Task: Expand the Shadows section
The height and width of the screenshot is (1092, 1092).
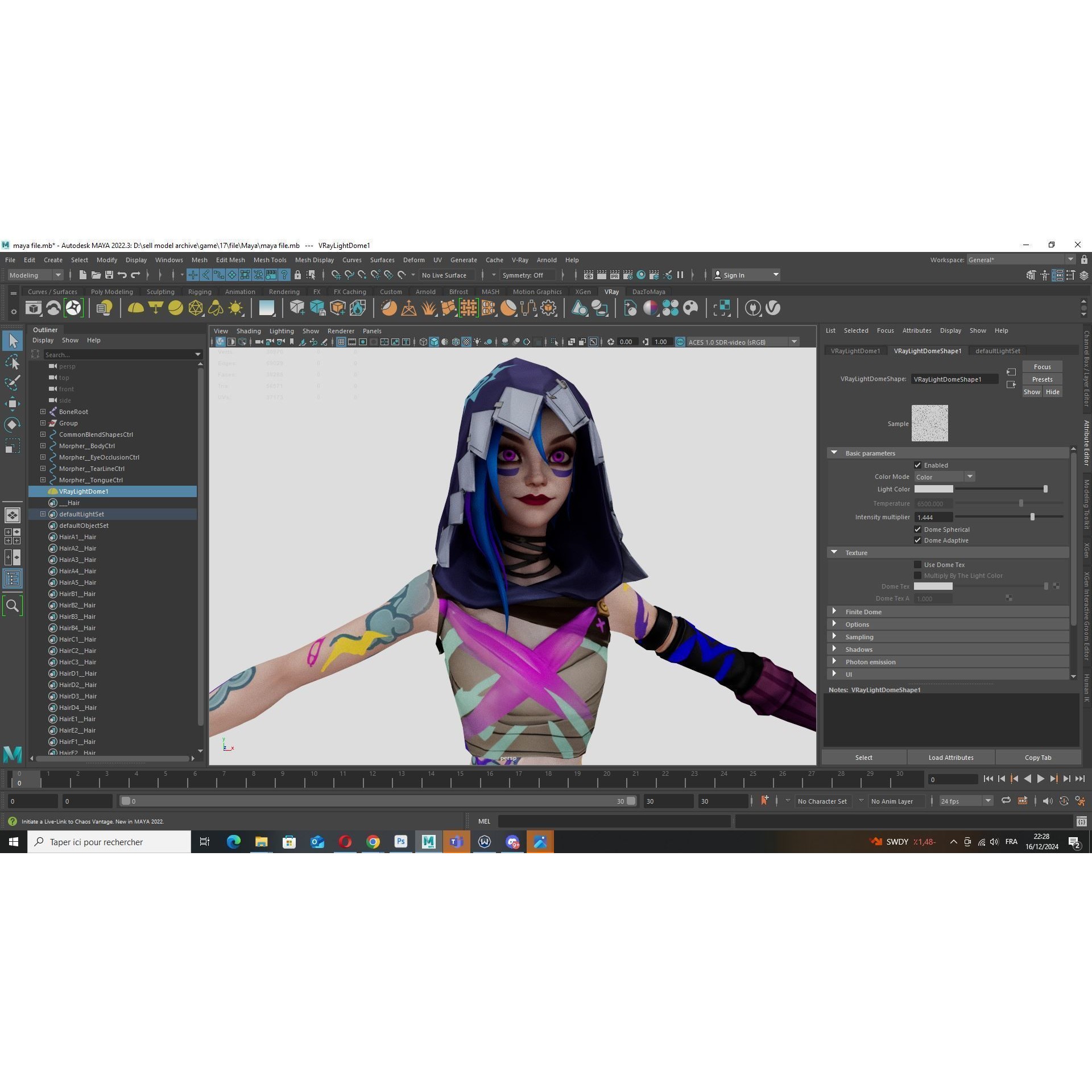Action: coord(834,649)
